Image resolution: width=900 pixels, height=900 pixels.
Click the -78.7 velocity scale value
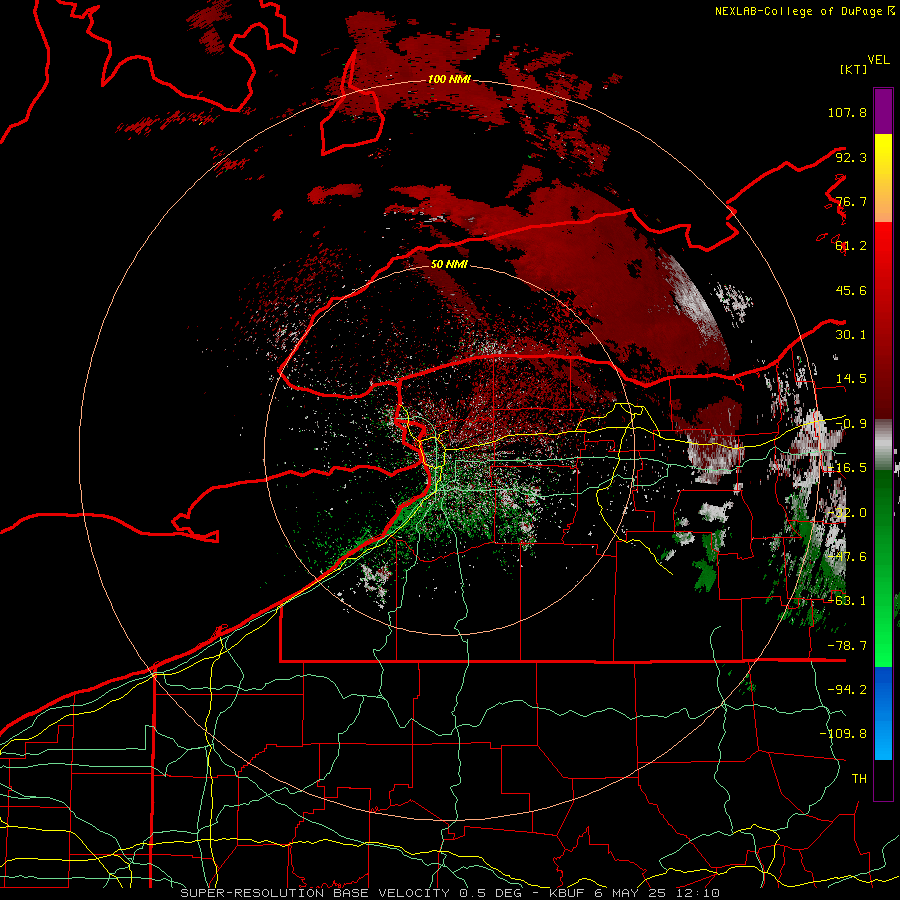pyautogui.click(x=847, y=646)
